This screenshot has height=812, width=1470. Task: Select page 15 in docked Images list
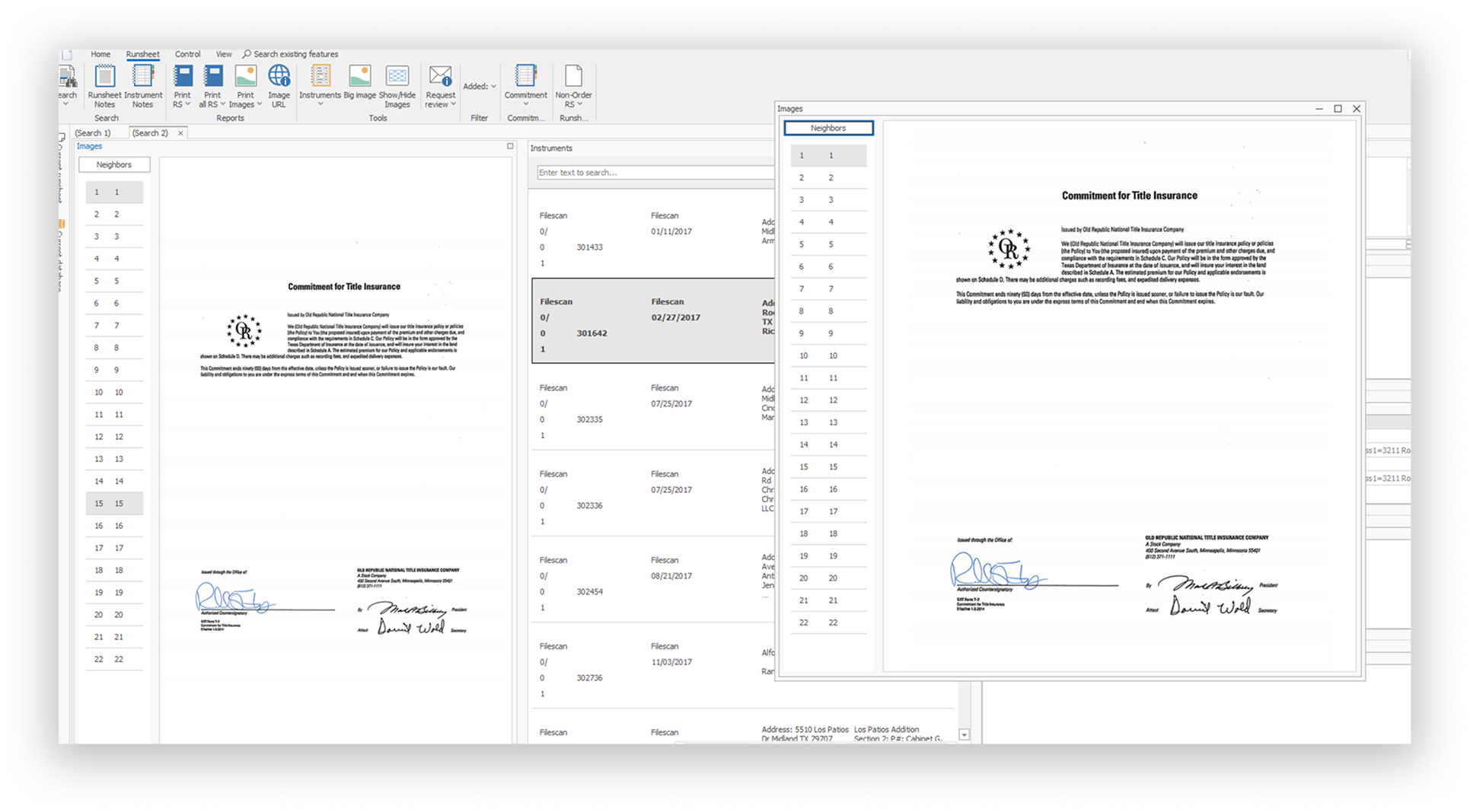click(x=114, y=504)
